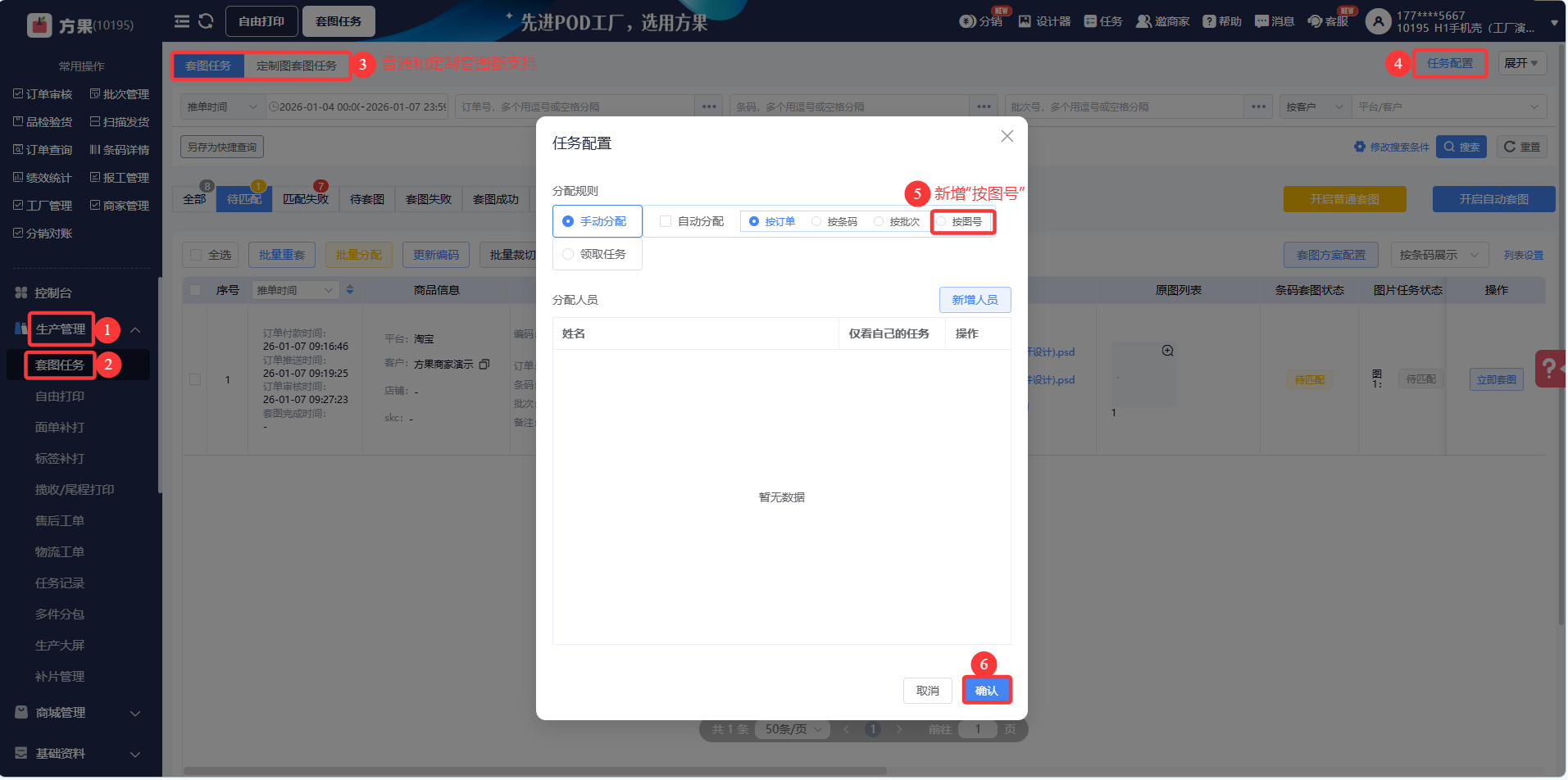Image resolution: width=1568 pixels, height=780 pixels.
Task: Click 取消 in the dialog
Action: coord(928,691)
